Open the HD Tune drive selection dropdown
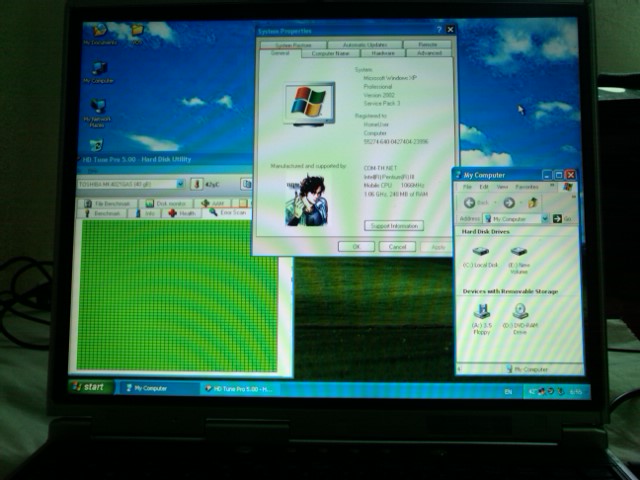The height and width of the screenshot is (480, 640). [x=180, y=184]
